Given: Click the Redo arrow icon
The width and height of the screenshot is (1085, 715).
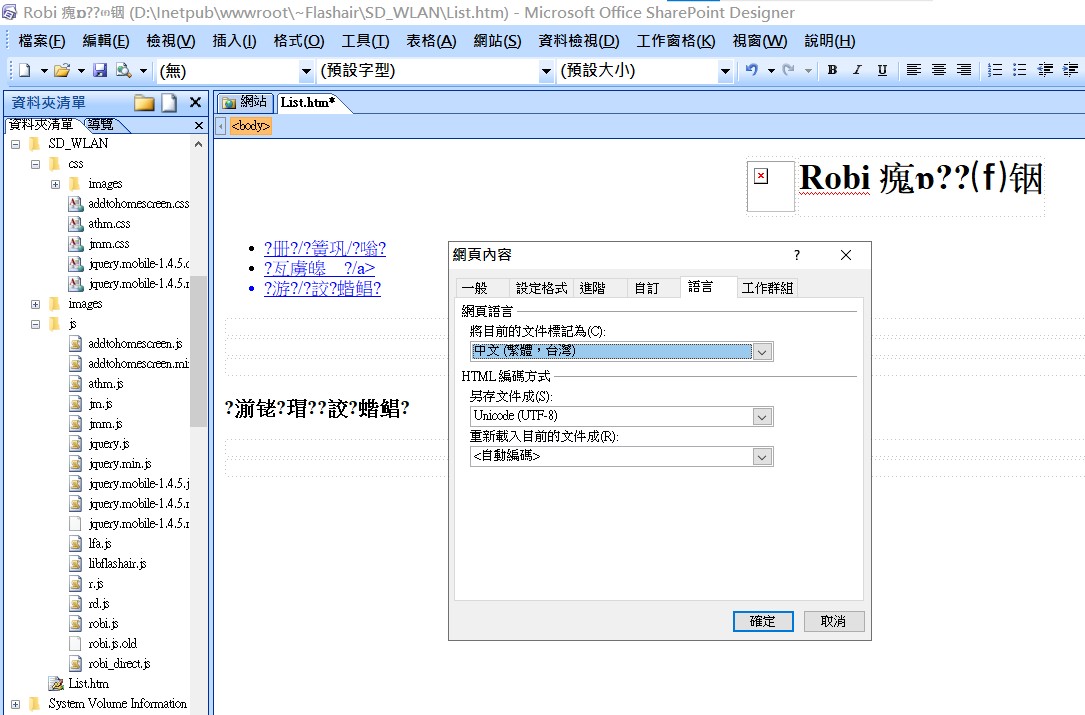Looking at the screenshot, I should click(x=788, y=70).
